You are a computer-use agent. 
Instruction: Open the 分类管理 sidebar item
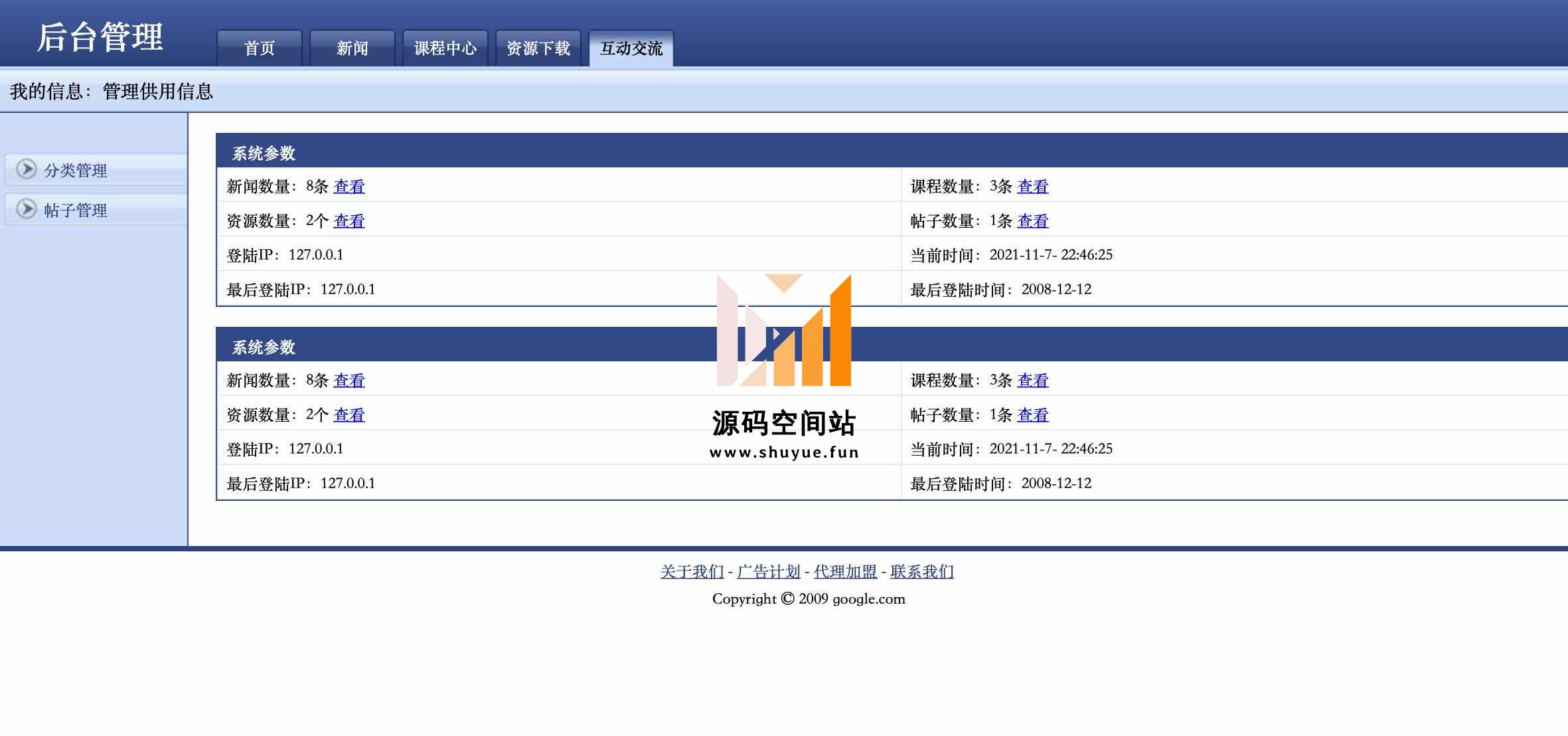[x=96, y=170]
